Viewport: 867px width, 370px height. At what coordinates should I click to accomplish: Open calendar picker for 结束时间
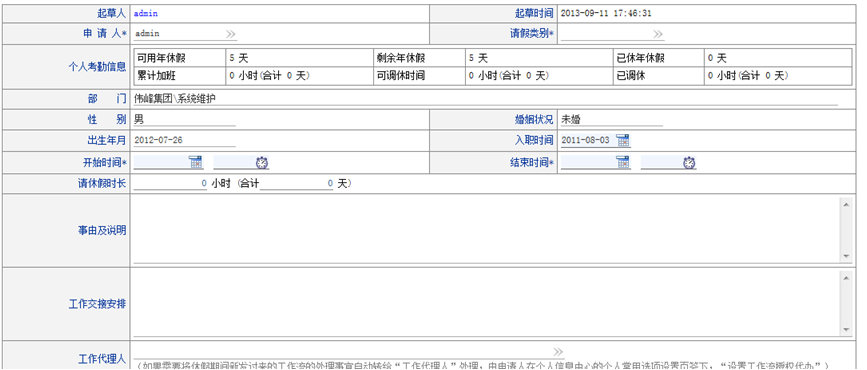(623, 162)
